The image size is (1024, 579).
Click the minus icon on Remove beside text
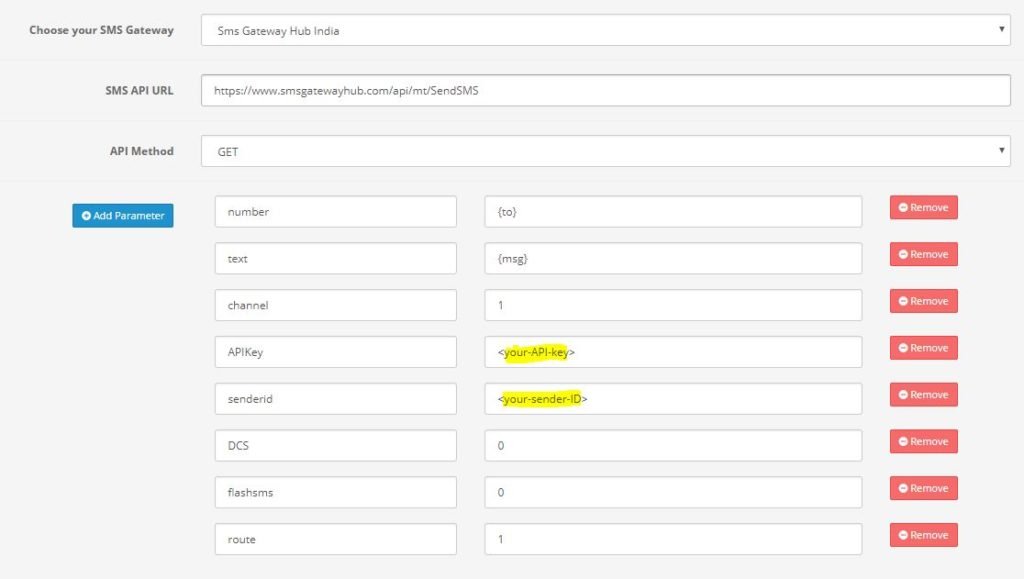[x=905, y=254]
